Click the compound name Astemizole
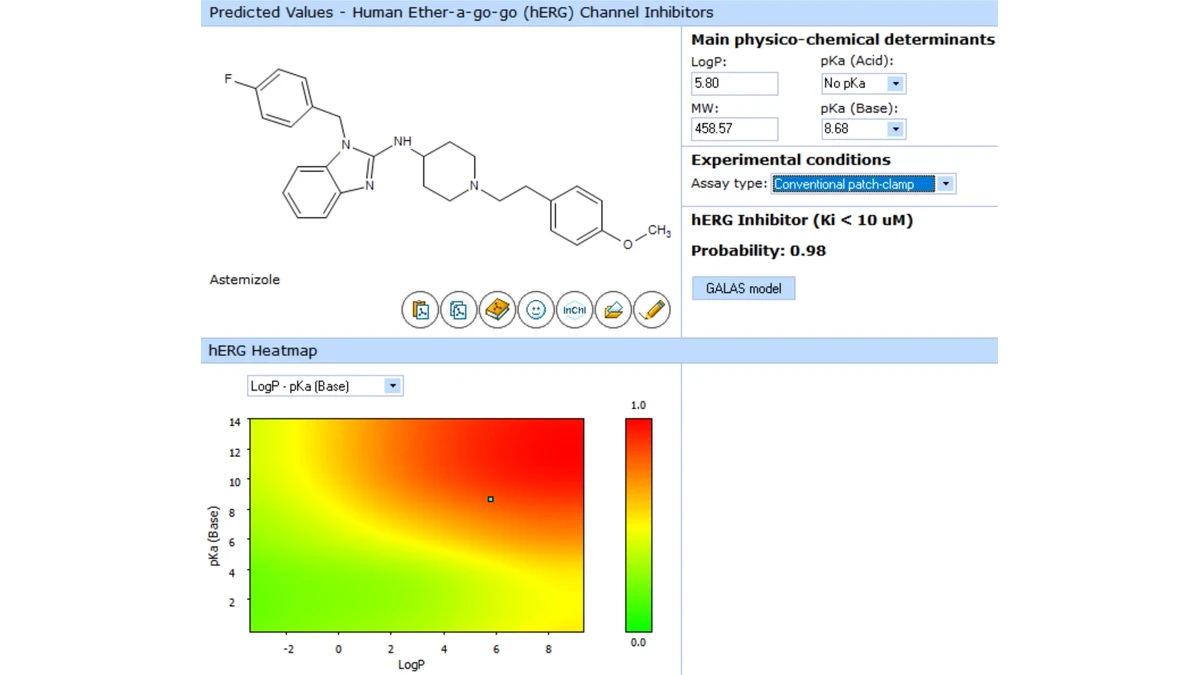The image size is (1200, 675). pyautogui.click(x=245, y=280)
